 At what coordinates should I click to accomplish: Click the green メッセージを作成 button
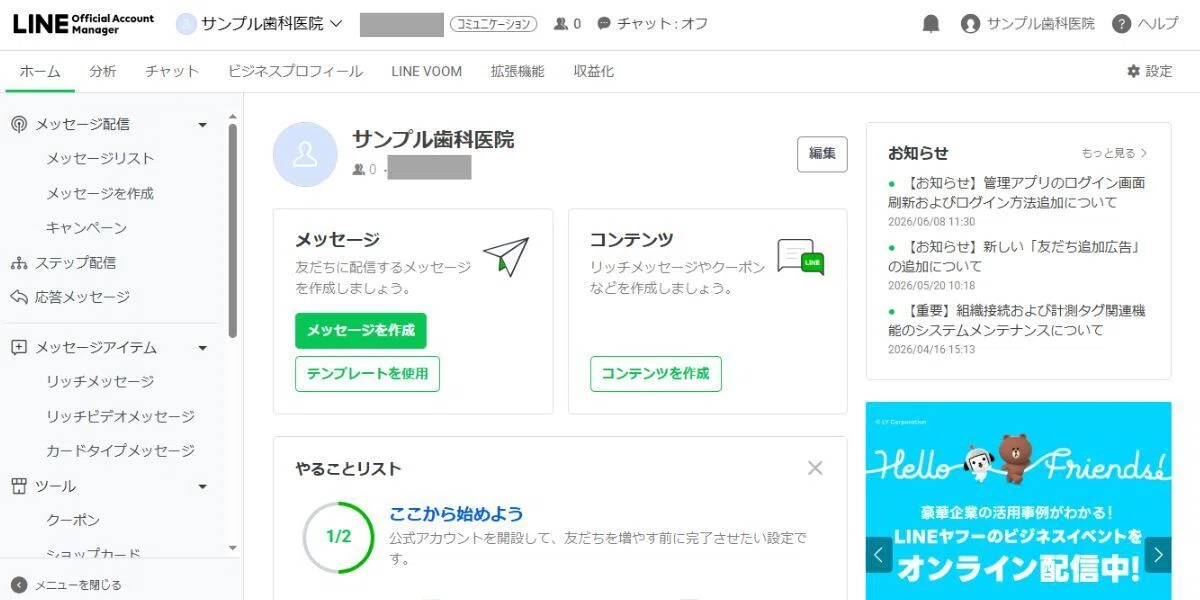coord(361,331)
